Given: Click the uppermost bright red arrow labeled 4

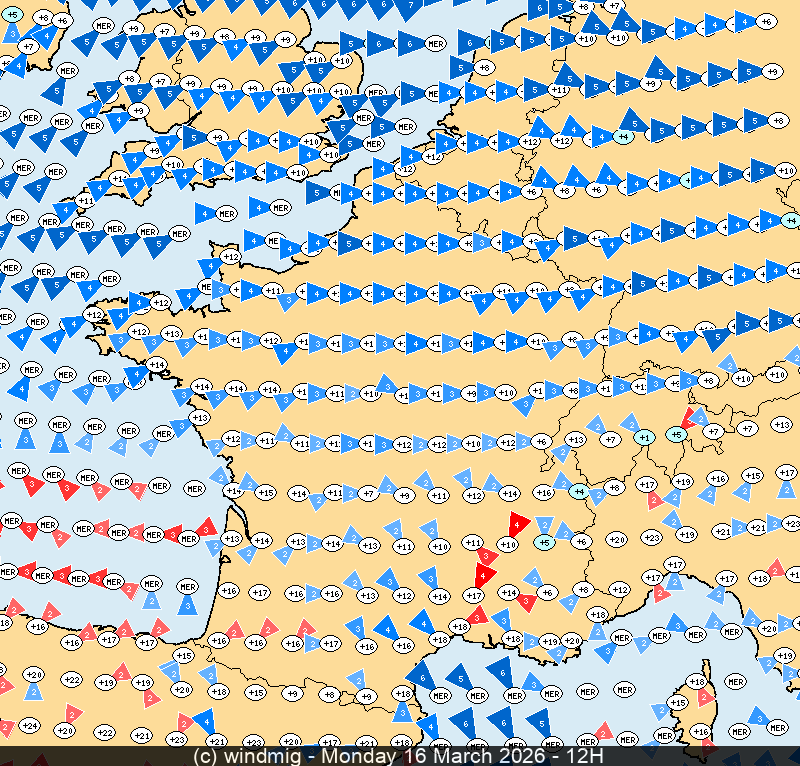Looking at the screenshot, I should pyautogui.click(x=517, y=523).
